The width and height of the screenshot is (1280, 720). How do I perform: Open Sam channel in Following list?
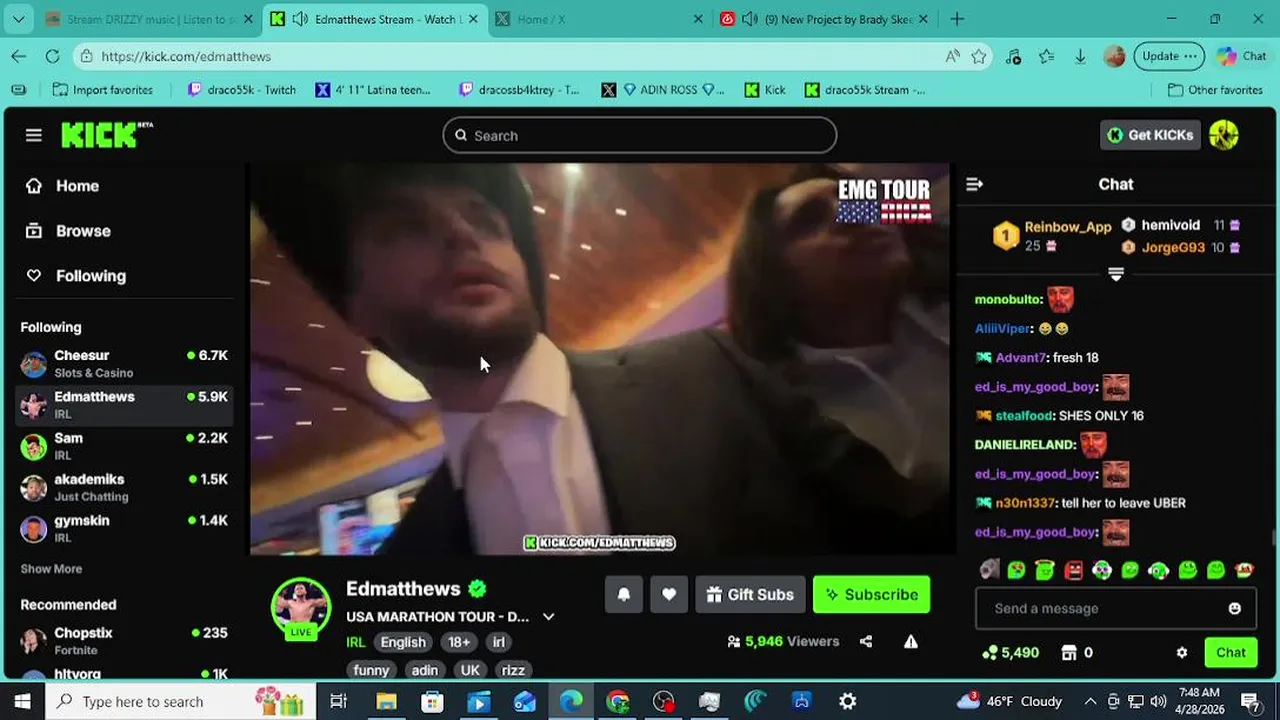[x=125, y=446]
